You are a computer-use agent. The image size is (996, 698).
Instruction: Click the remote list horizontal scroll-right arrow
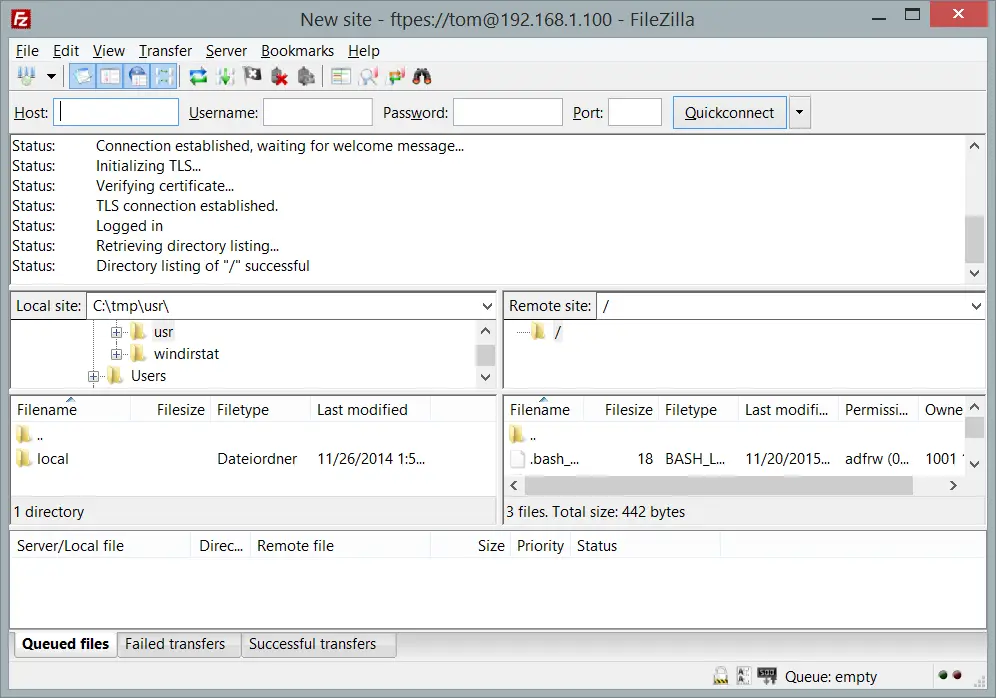pyautogui.click(x=953, y=486)
